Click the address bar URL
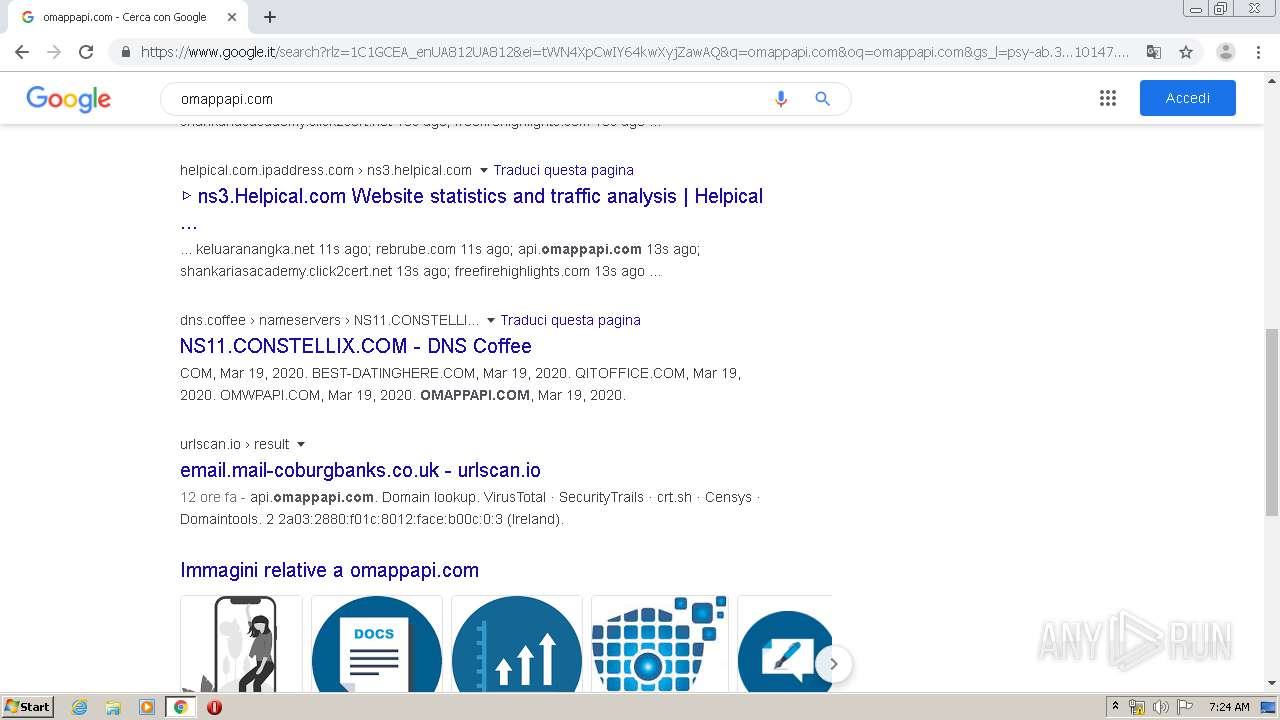 tap(635, 52)
